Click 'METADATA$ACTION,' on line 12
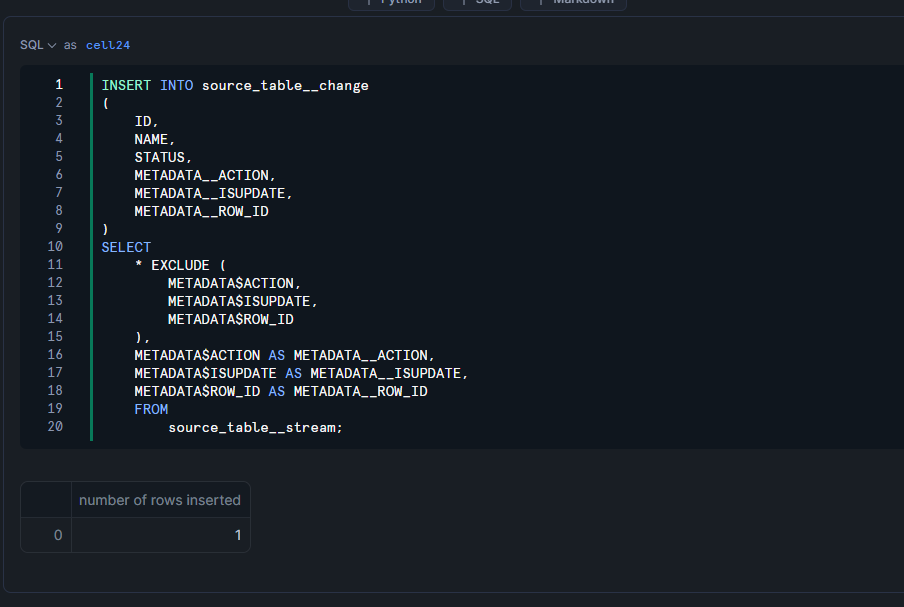Screen dimensions: 904x607 tap(235, 283)
